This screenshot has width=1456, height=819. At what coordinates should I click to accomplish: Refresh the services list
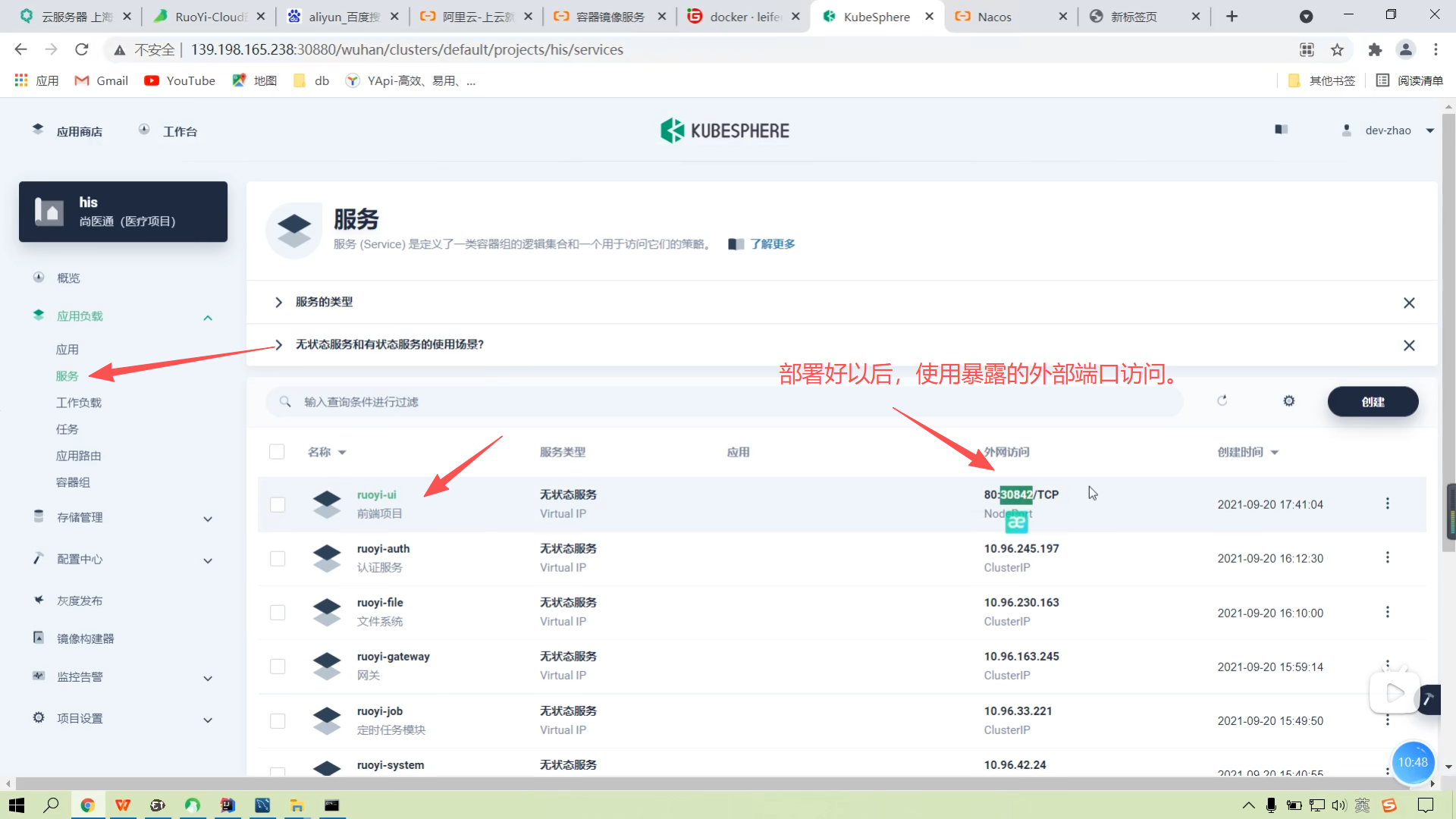tap(1222, 401)
